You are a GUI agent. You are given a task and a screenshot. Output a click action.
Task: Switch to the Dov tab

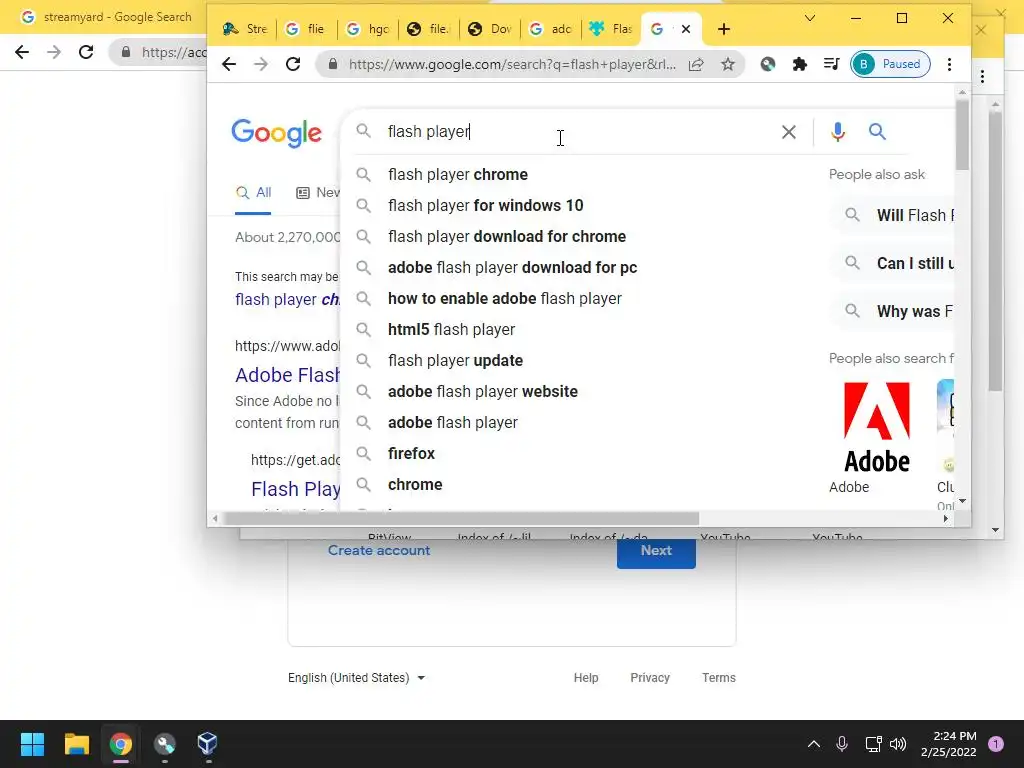(x=490, y=29)
